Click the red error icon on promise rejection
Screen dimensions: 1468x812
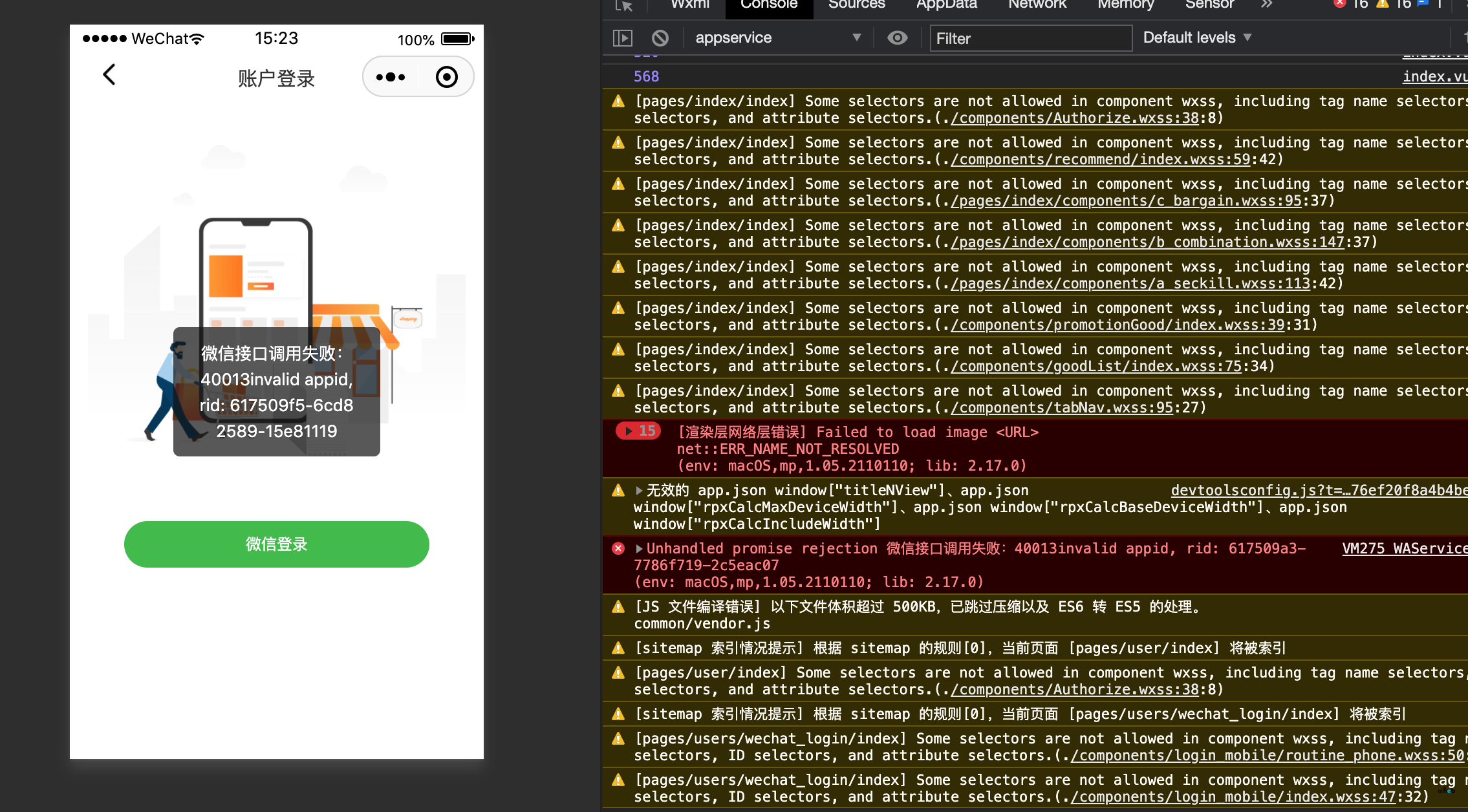tap(618, 549)
